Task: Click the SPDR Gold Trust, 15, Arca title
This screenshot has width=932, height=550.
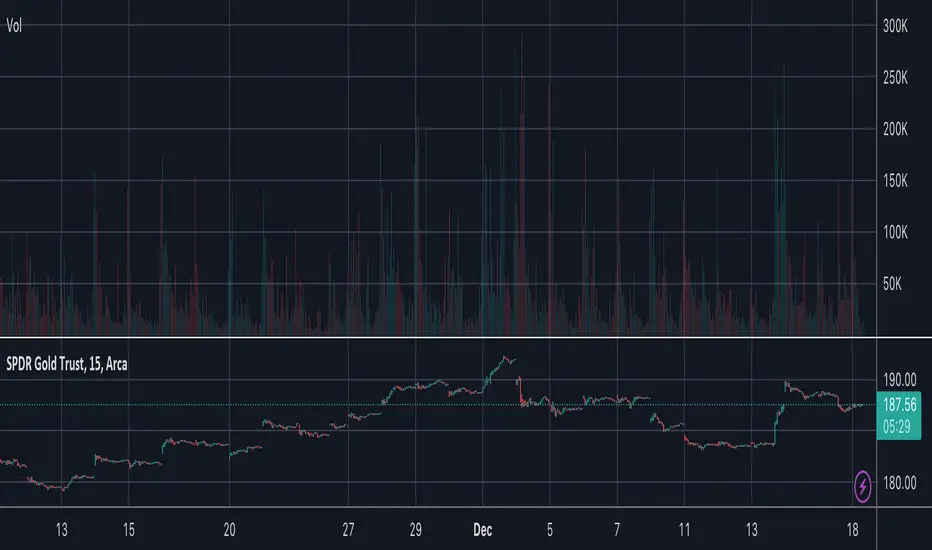Action: (67, 364)
